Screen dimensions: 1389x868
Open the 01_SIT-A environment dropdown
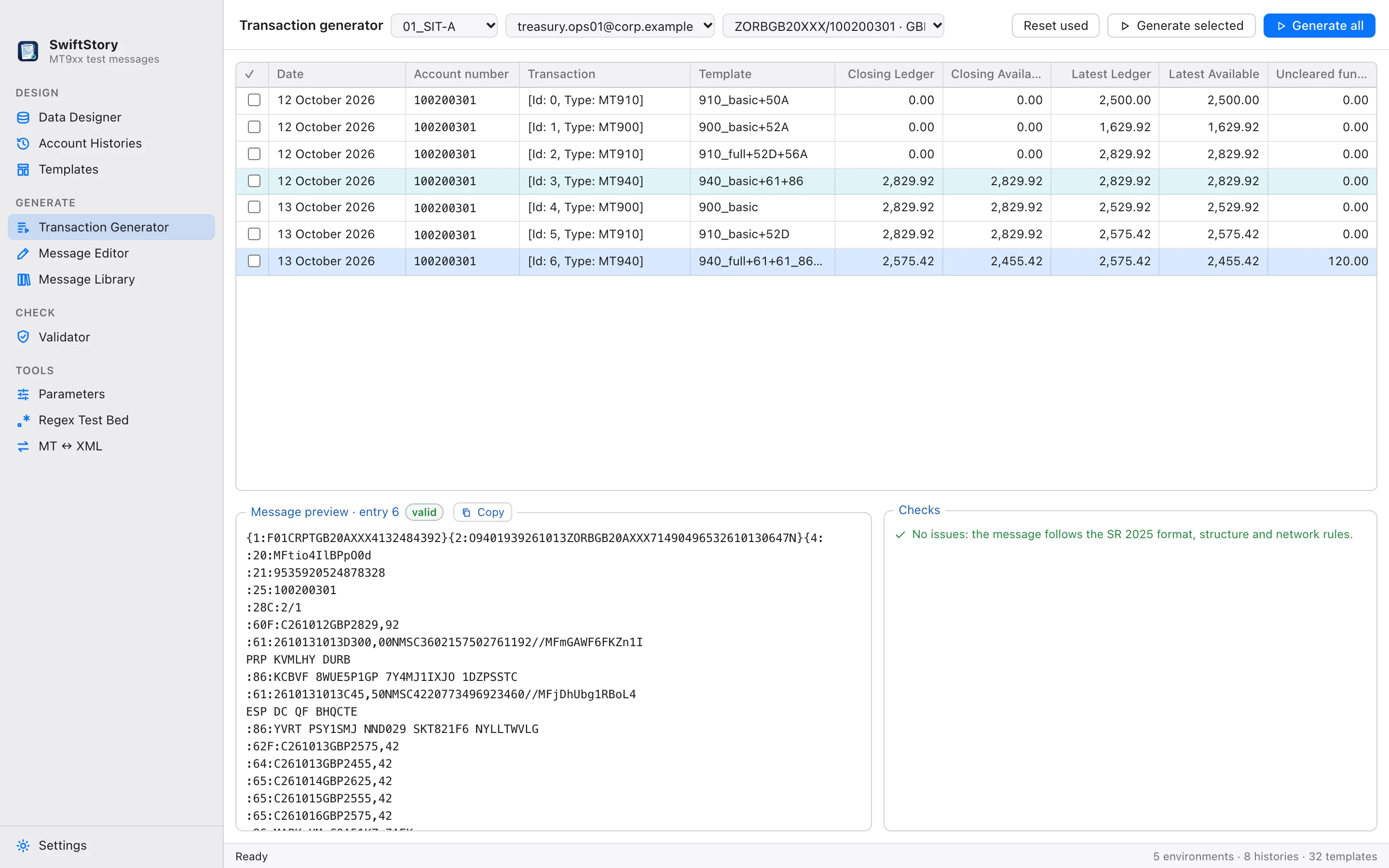coord(444,26)
